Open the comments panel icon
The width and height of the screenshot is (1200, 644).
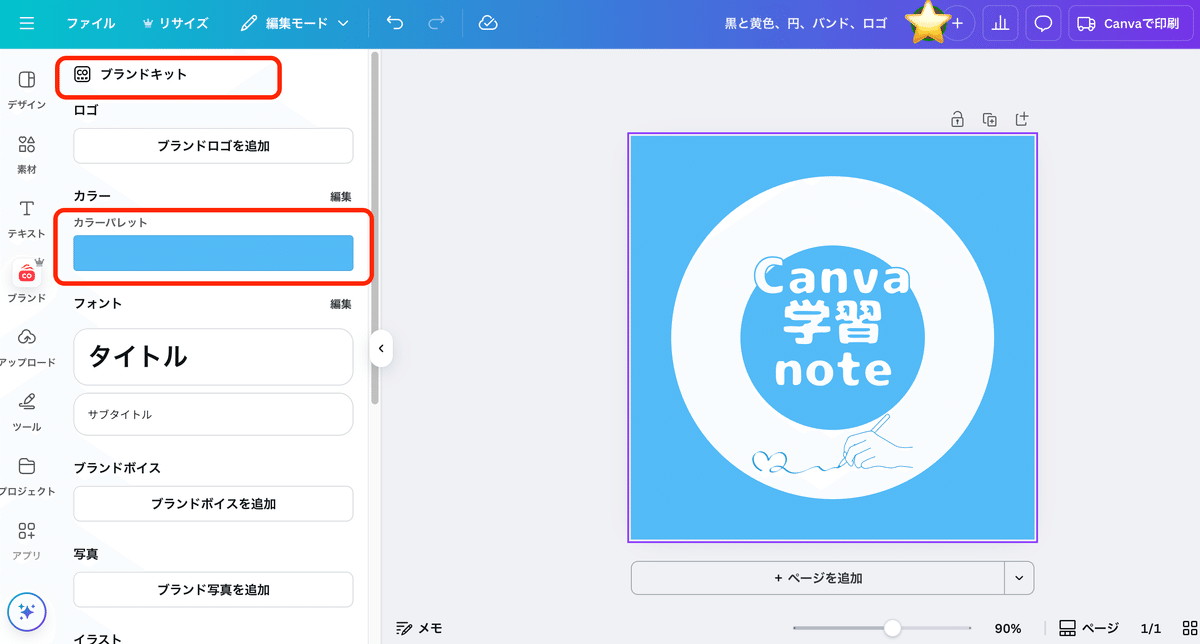coord(1042,22)
